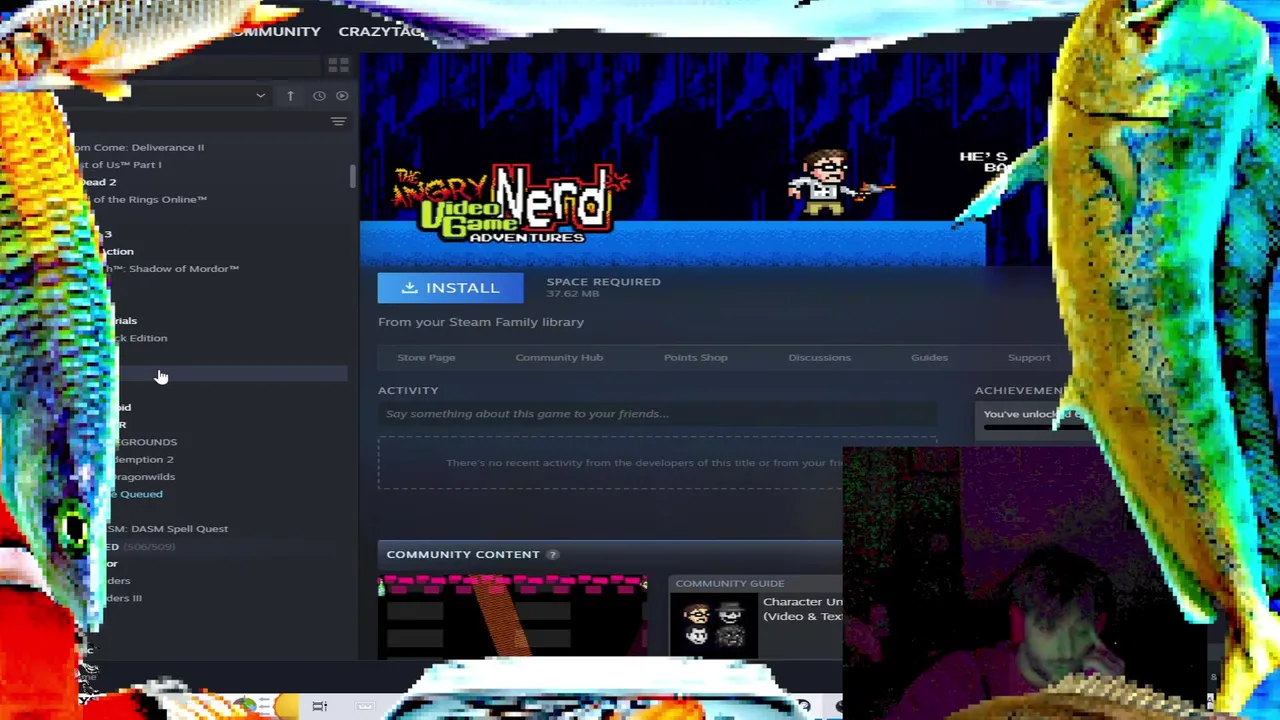Open the library collection dropdown chevron

point(260,96)
